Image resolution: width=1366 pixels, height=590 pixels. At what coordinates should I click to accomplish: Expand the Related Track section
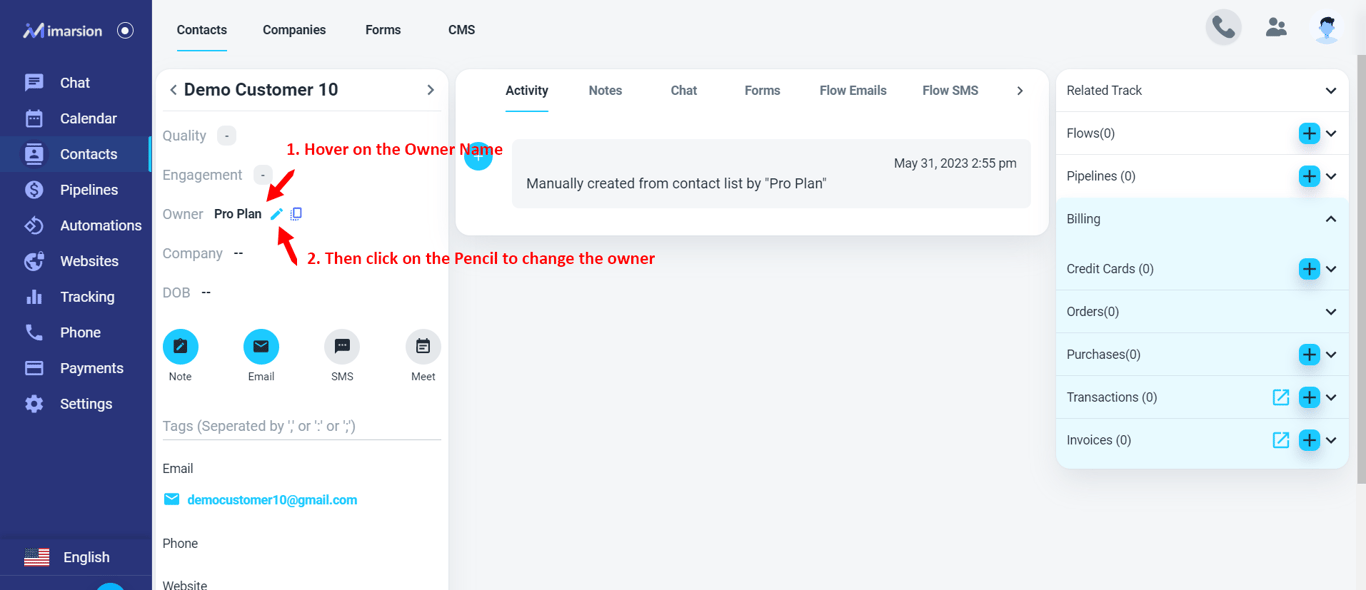point(1331,91)
